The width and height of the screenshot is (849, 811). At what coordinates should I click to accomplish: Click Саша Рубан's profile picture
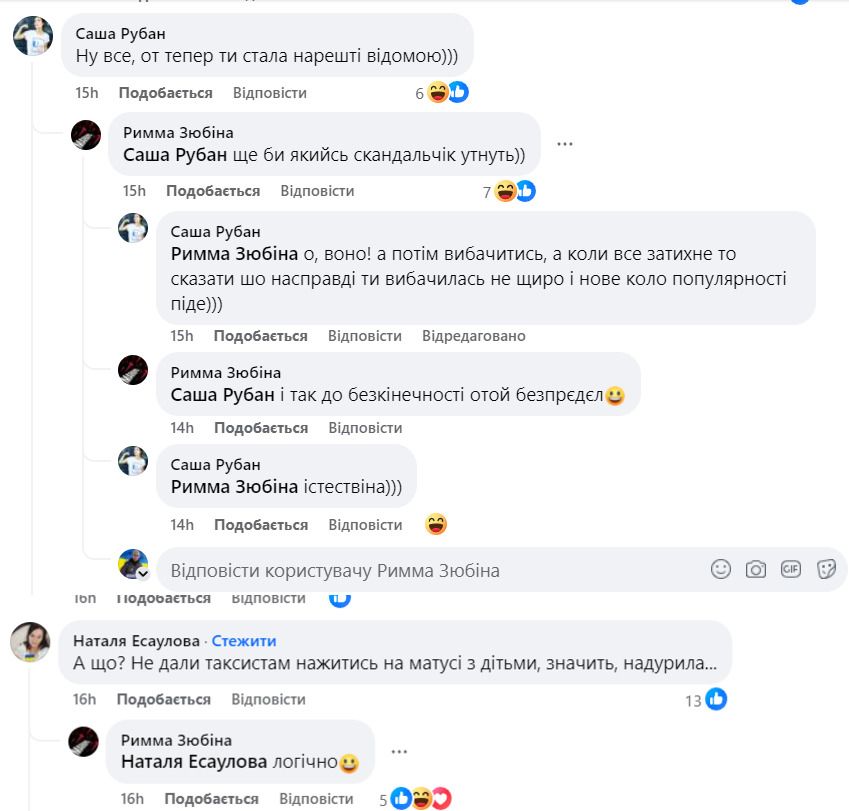tap(33, 37)
